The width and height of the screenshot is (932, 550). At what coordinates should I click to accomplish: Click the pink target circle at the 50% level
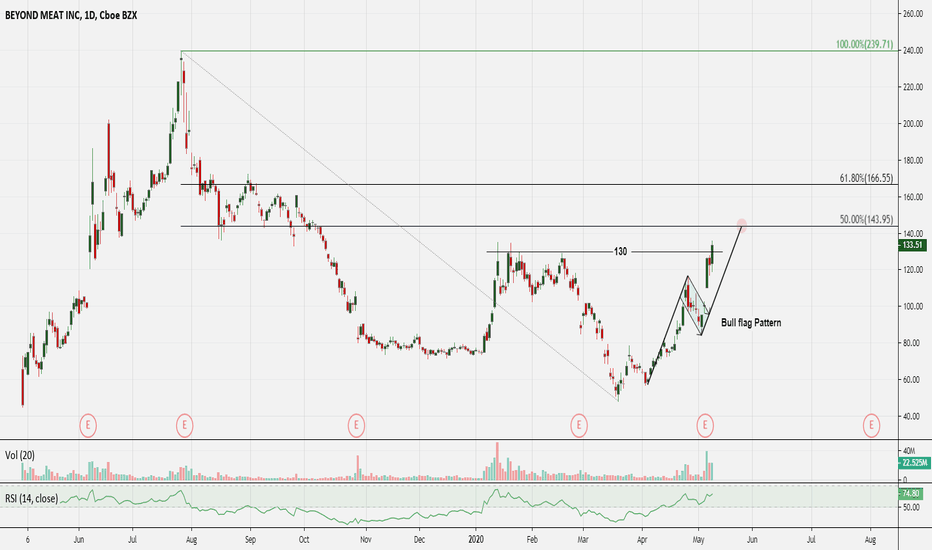[741, 225]
